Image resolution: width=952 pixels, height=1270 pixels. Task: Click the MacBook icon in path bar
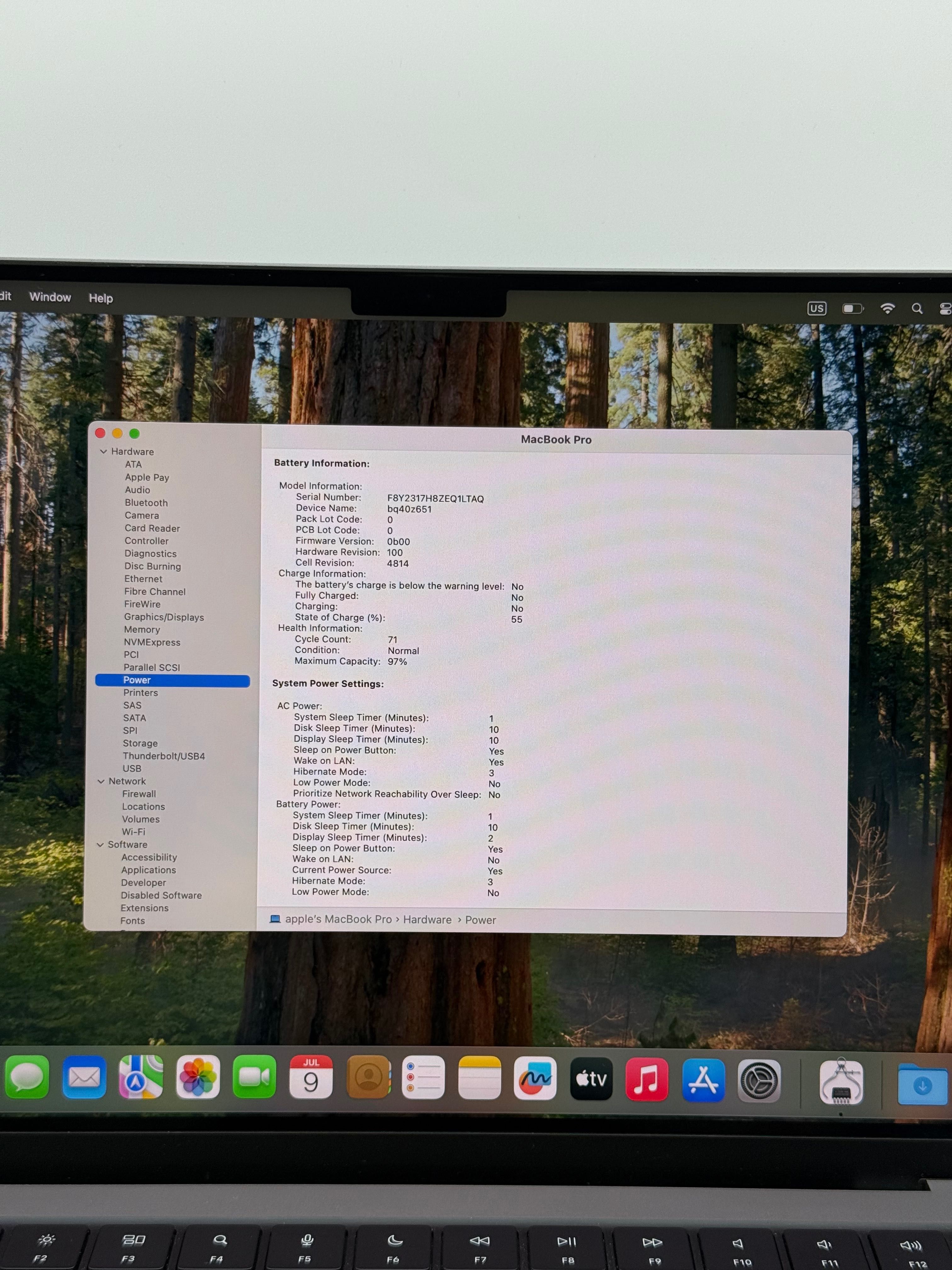(x=275, y=918)
